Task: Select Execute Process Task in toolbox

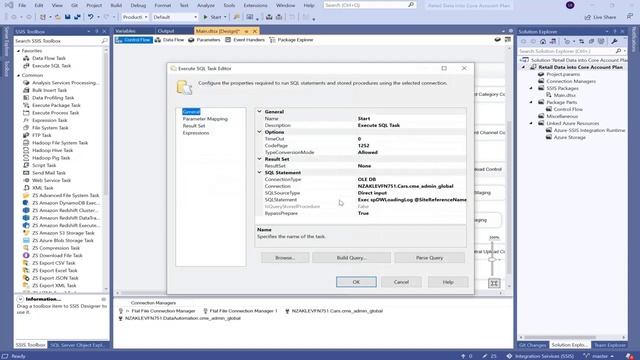Action: coord(56,113)
